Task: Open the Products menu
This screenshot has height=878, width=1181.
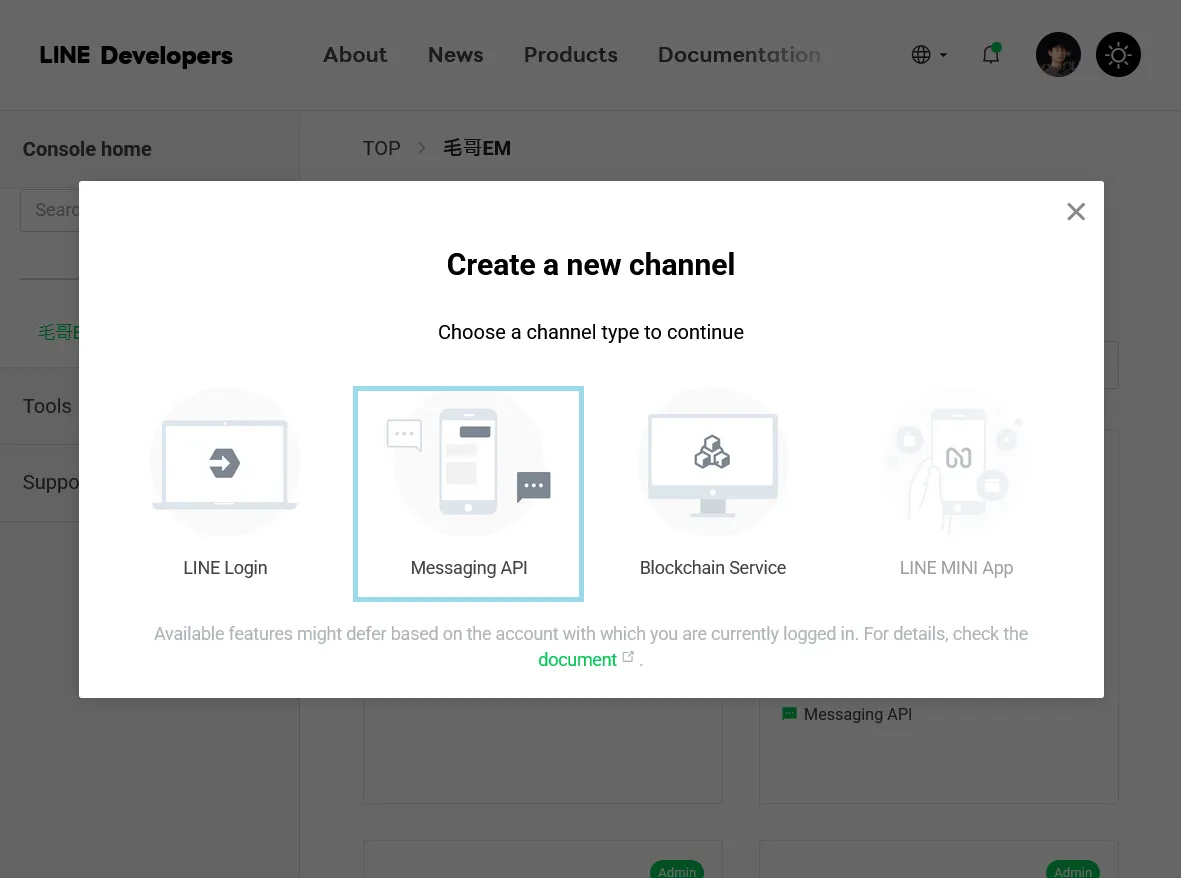Action: pos(571,55)
